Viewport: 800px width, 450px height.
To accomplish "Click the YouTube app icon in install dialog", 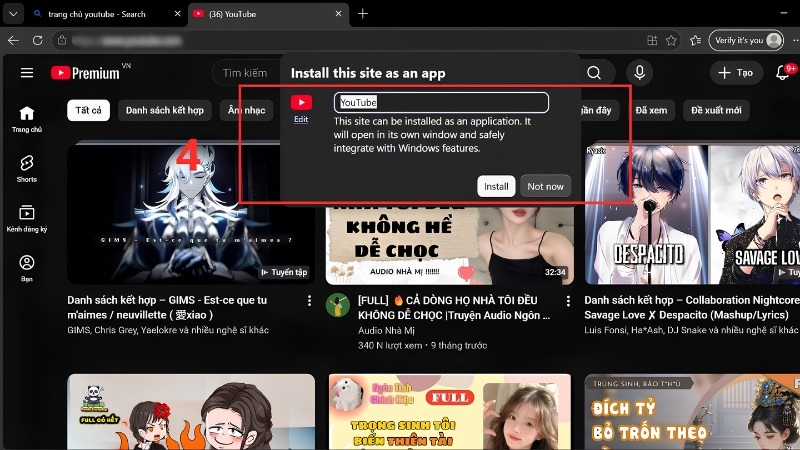I will pos(302,103).
